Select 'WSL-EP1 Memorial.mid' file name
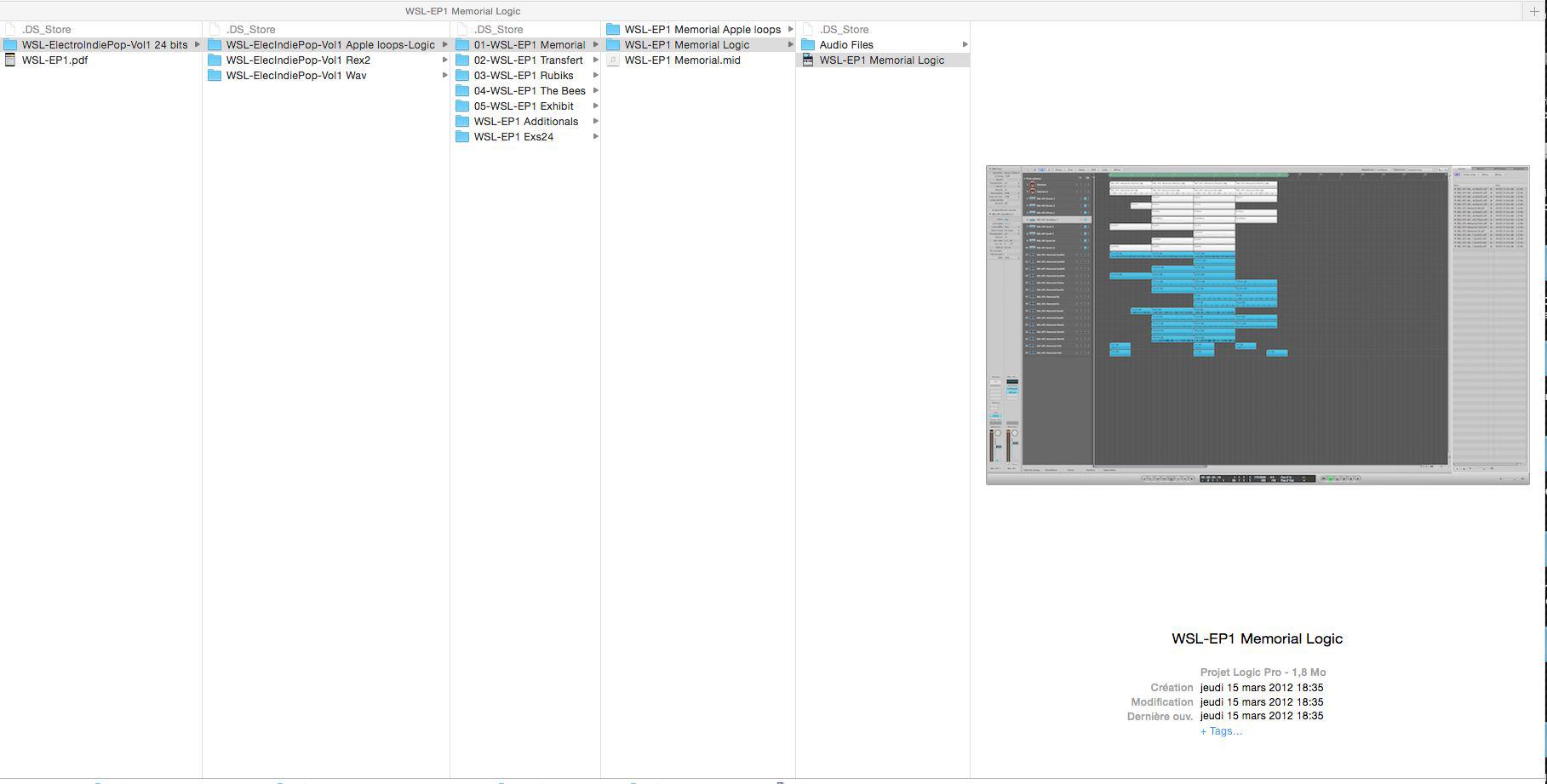The height and width of the screenshot is (784, 1547). [683, 60]
